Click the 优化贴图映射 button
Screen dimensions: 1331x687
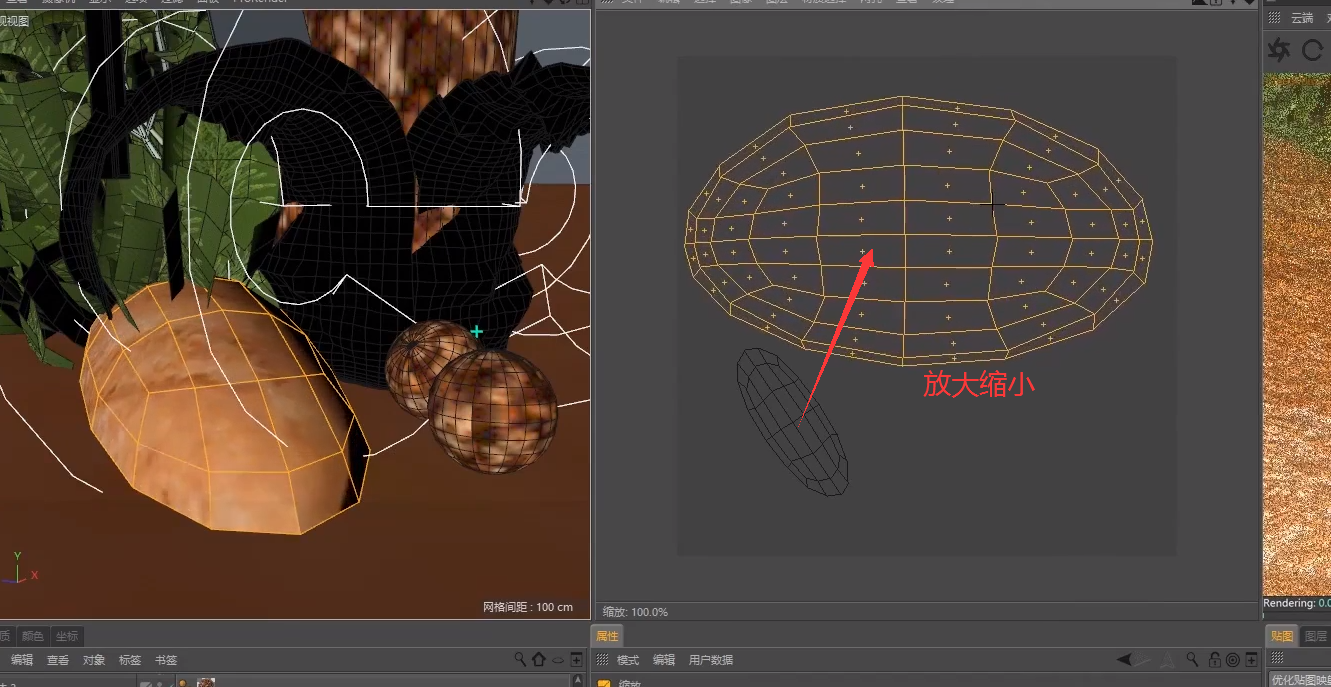click(1300, 680)
